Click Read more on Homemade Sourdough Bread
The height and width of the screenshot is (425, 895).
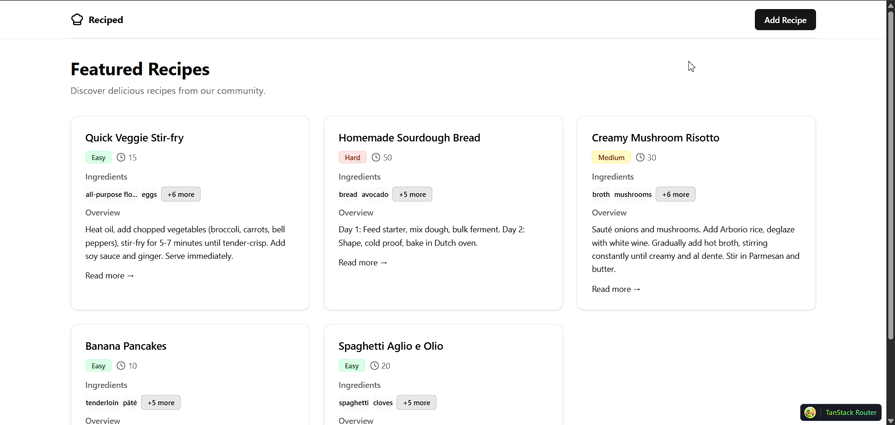[363, 262]
